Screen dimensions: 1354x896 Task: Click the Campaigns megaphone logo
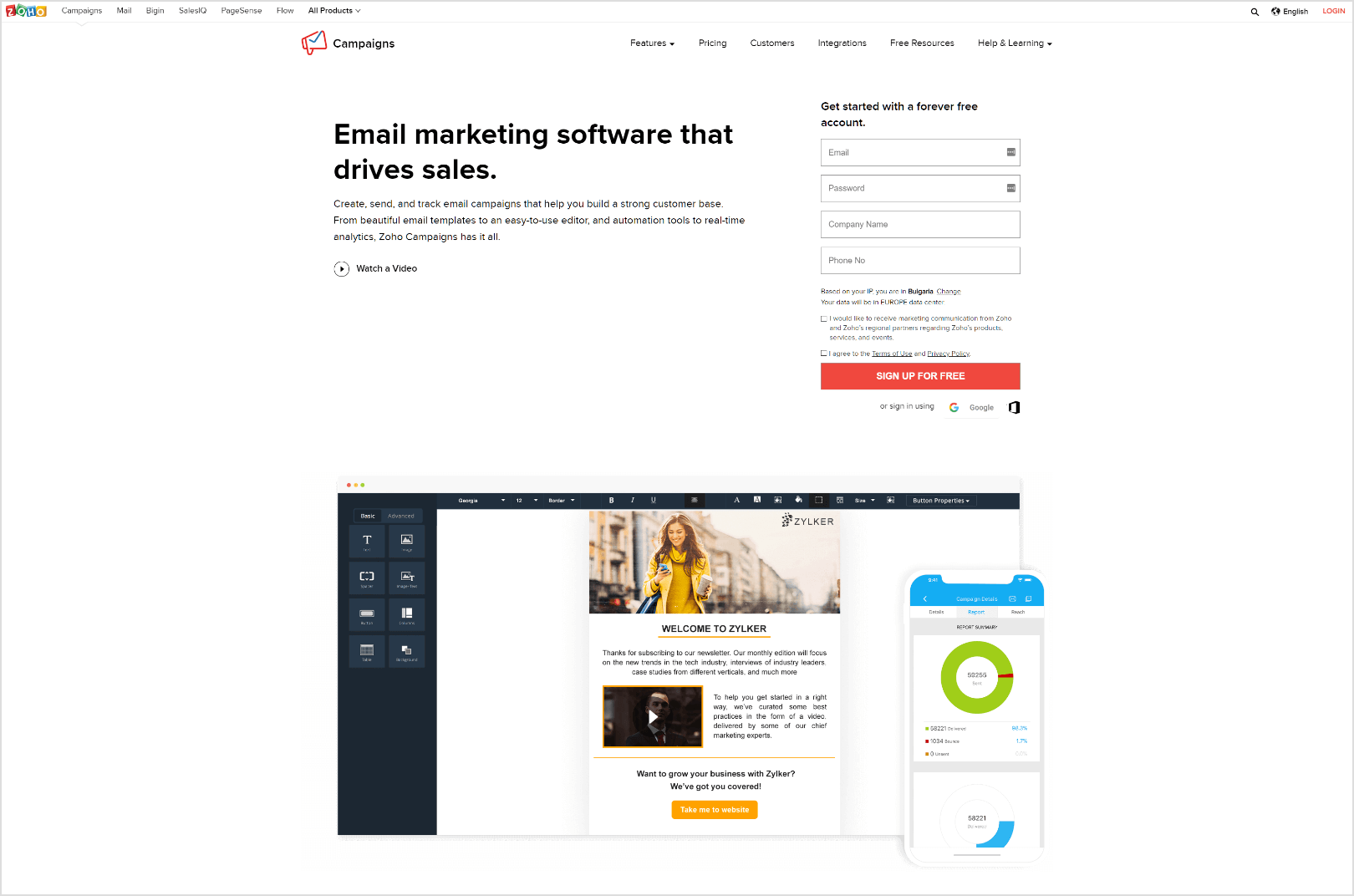coord(314,43)
